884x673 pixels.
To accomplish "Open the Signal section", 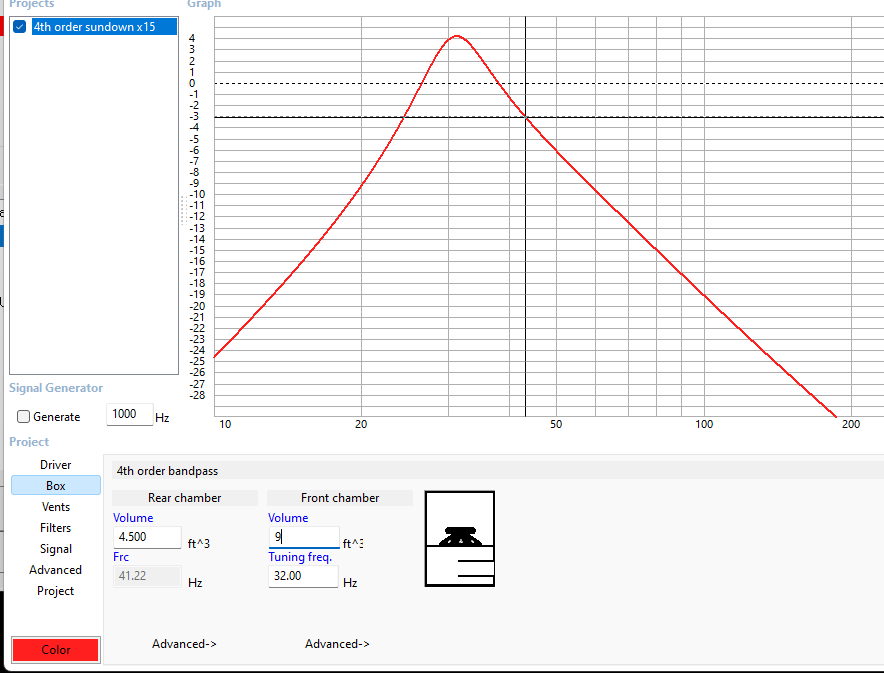I will 56,549.
